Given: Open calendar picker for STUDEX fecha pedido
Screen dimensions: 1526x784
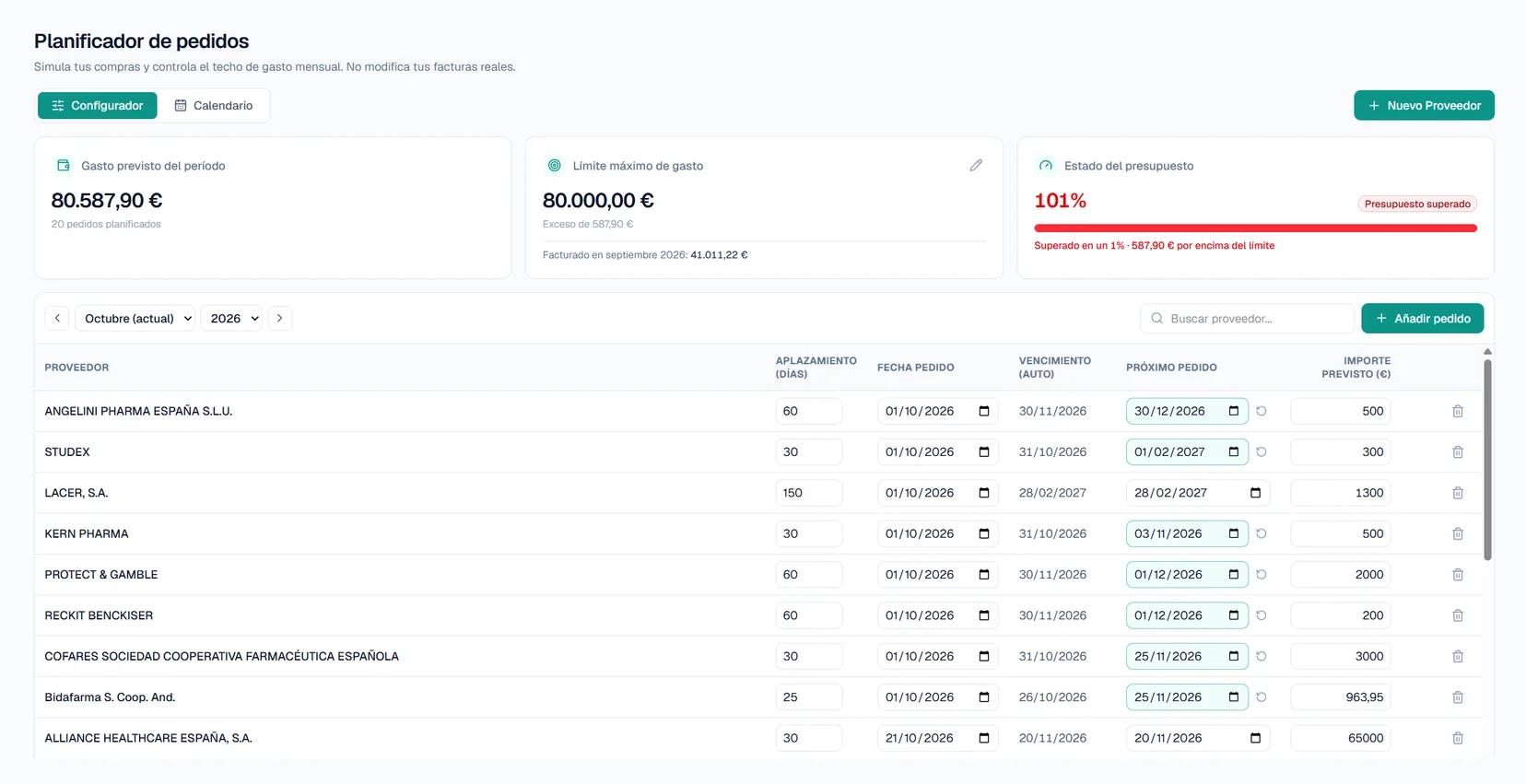Looking at the screenshot, I should point(984,452).
